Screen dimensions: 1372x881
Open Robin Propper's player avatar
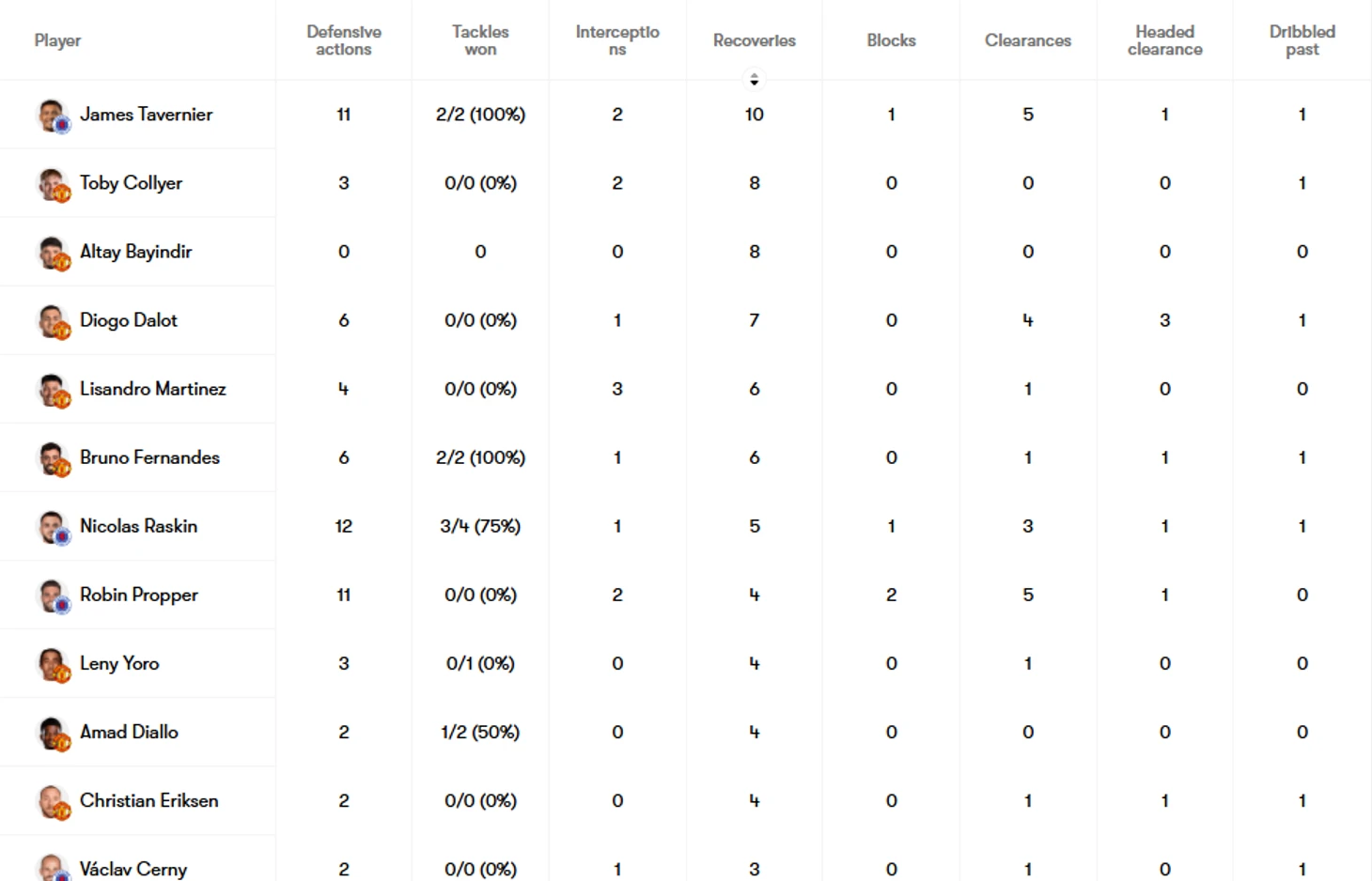point(53,595)
